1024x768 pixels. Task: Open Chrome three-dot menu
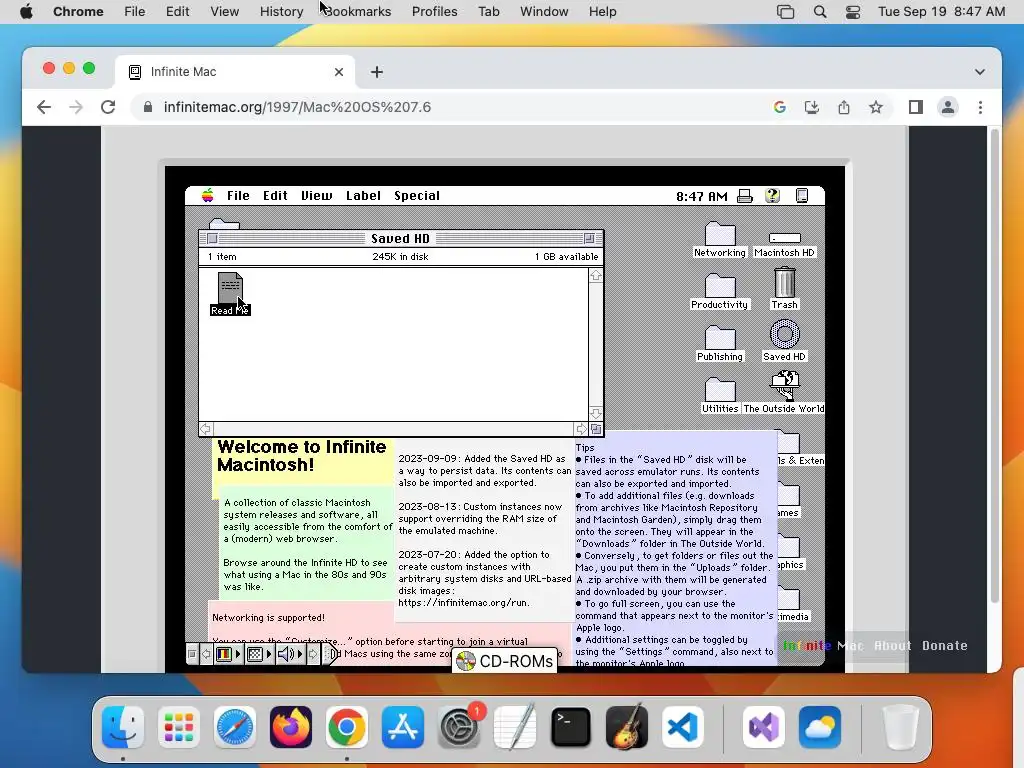(980, 107)
